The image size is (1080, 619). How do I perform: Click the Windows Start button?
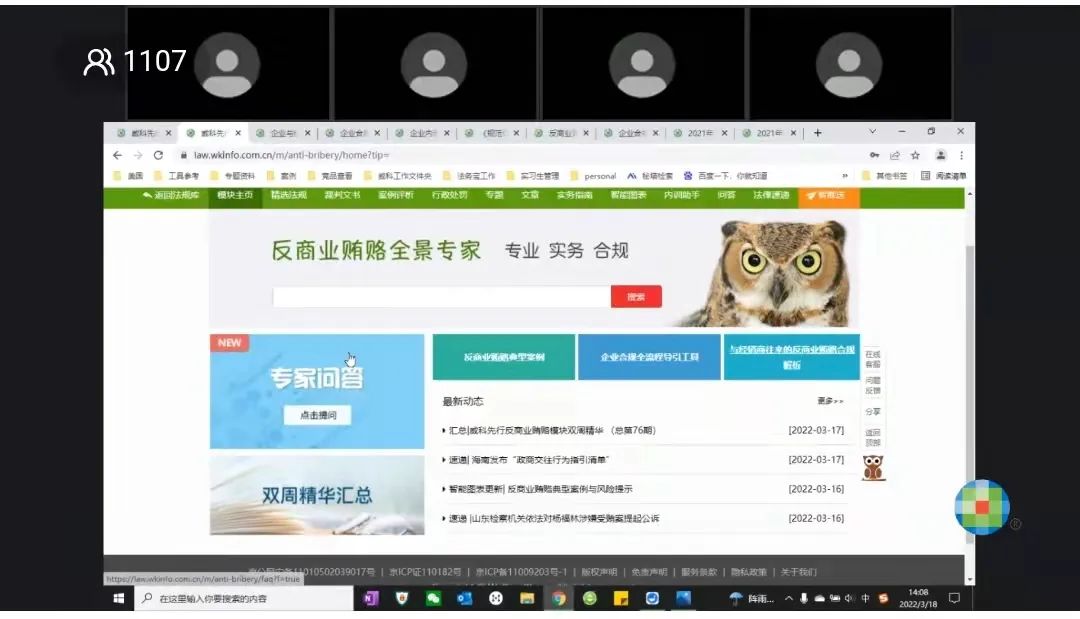coord(118,598)
